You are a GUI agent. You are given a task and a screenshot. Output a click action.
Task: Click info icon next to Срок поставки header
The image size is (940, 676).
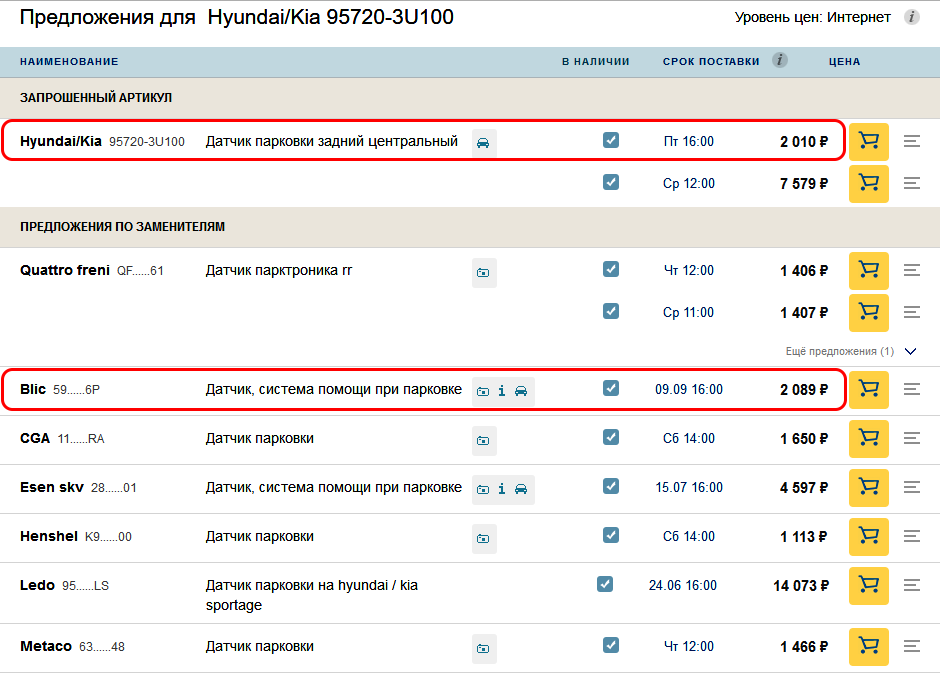[780, 60]
